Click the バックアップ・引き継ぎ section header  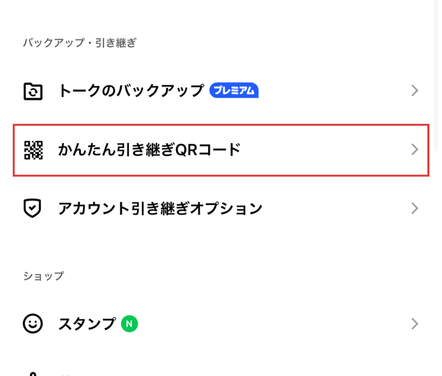pos(80,43)
